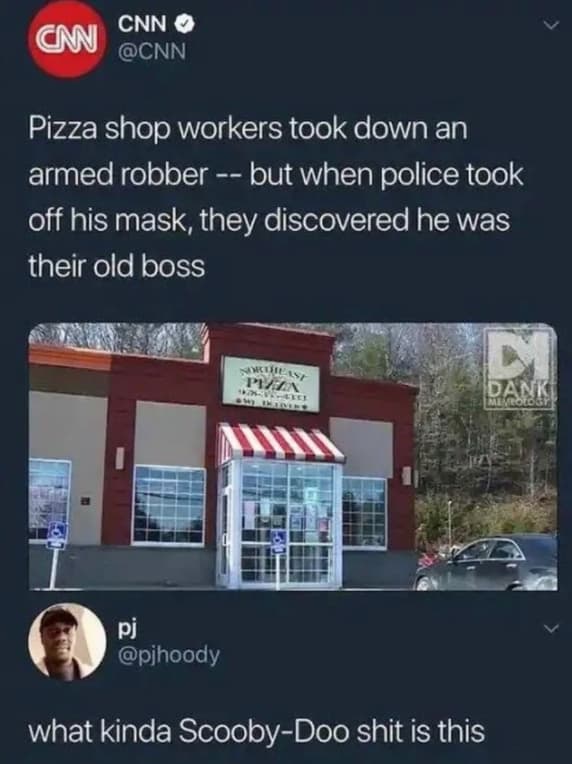Open pj's profile photo
Screen dimensions: 572x764
coord(67,642)
